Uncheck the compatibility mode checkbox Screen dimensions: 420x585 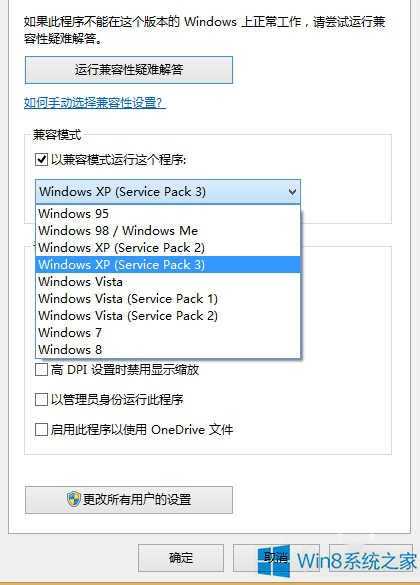point(41,160)
